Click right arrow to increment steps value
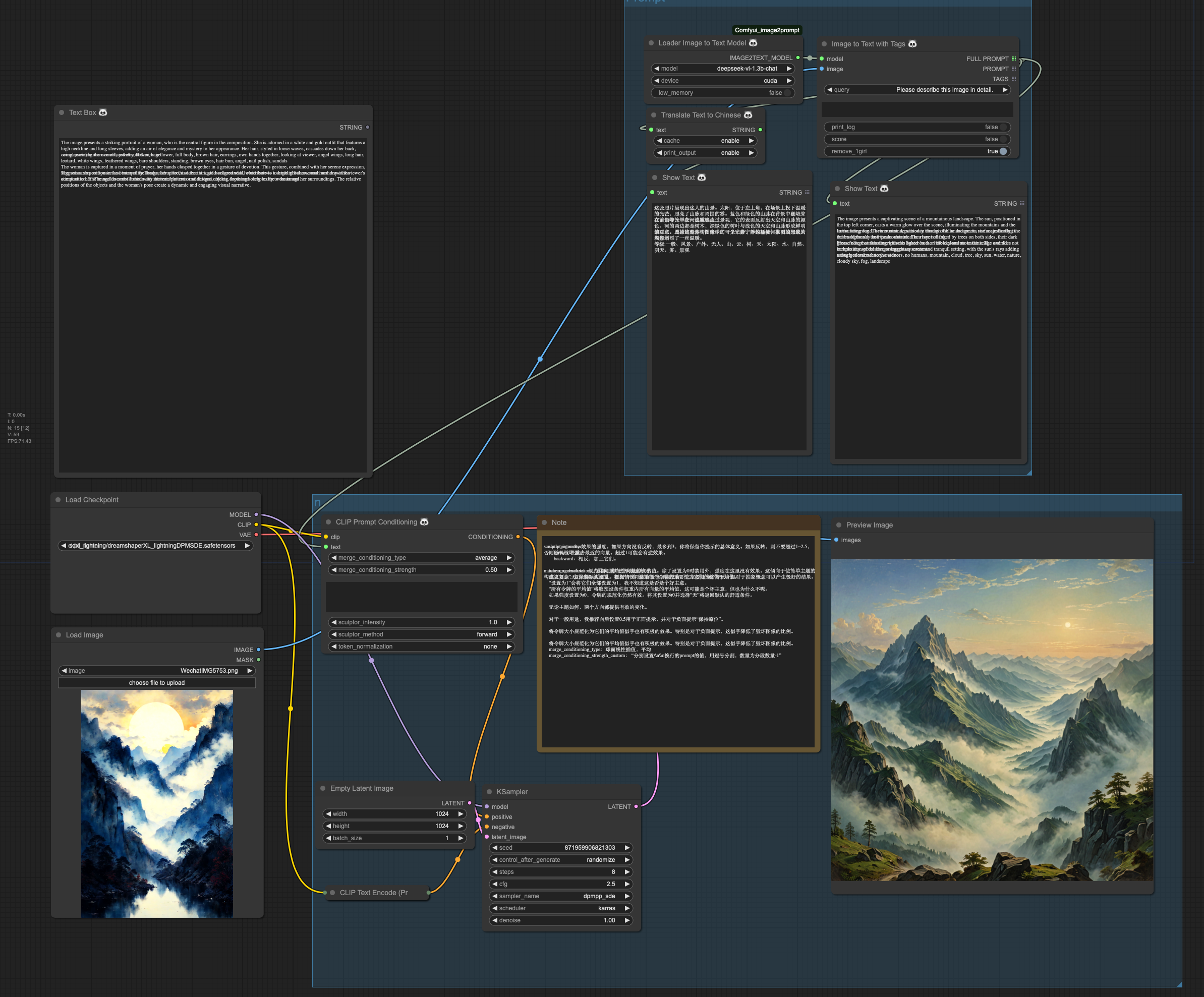This screenshot has width=1204, height=997. click(627, 872)
